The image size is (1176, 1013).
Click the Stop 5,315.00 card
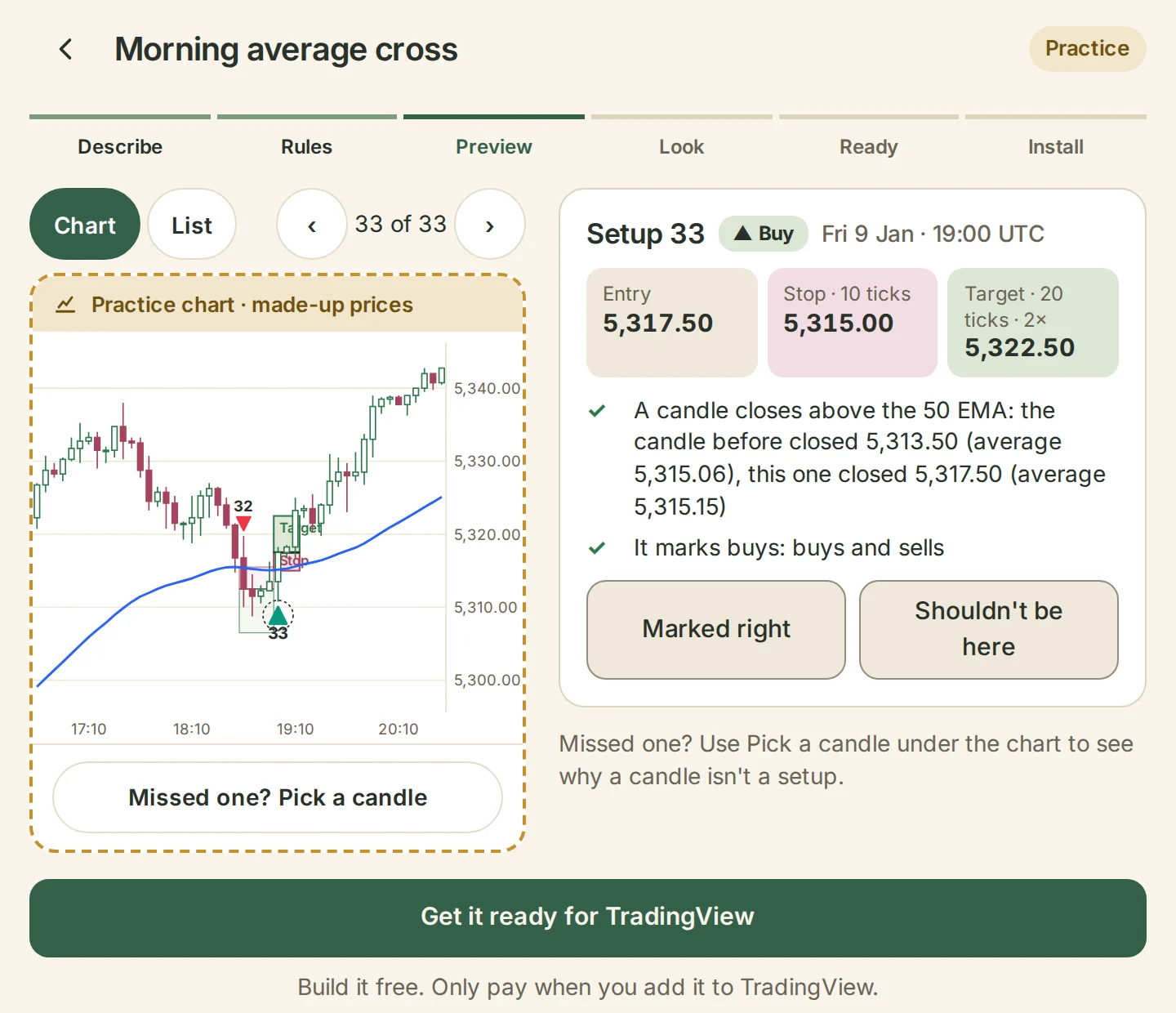(x=853, y=323)
